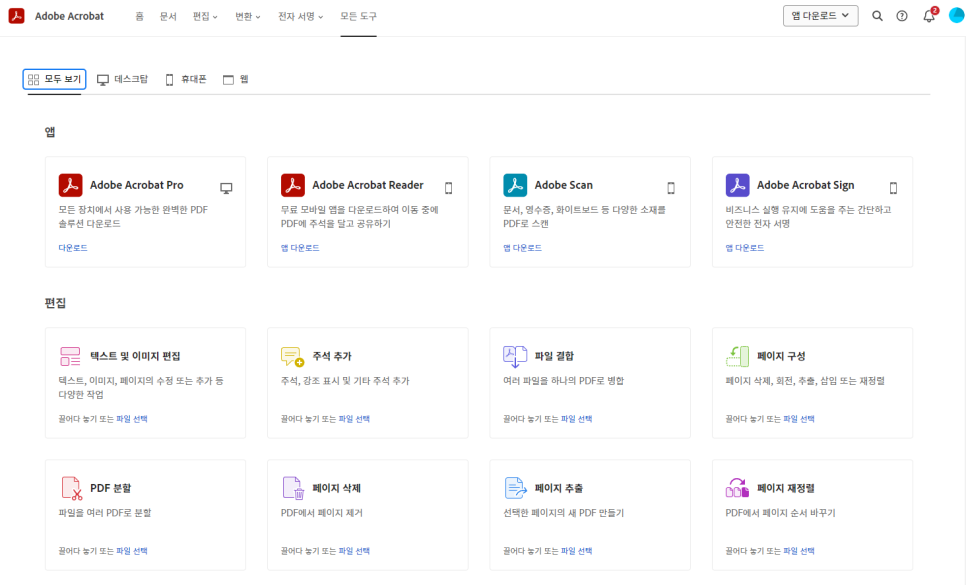Click the 페이지 구성 card title
Image resolution: width=966 pixels, height=585 pixels.
point(781,356)
